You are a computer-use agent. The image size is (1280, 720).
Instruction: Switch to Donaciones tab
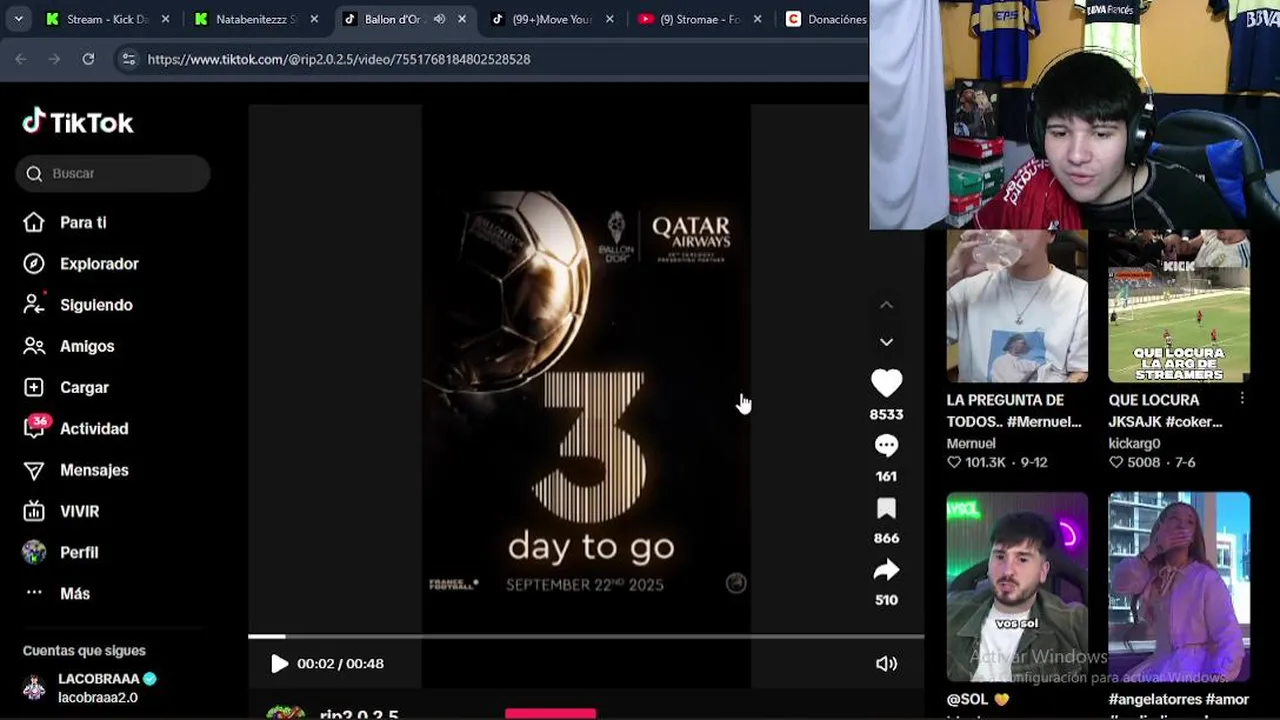point(824,19)
